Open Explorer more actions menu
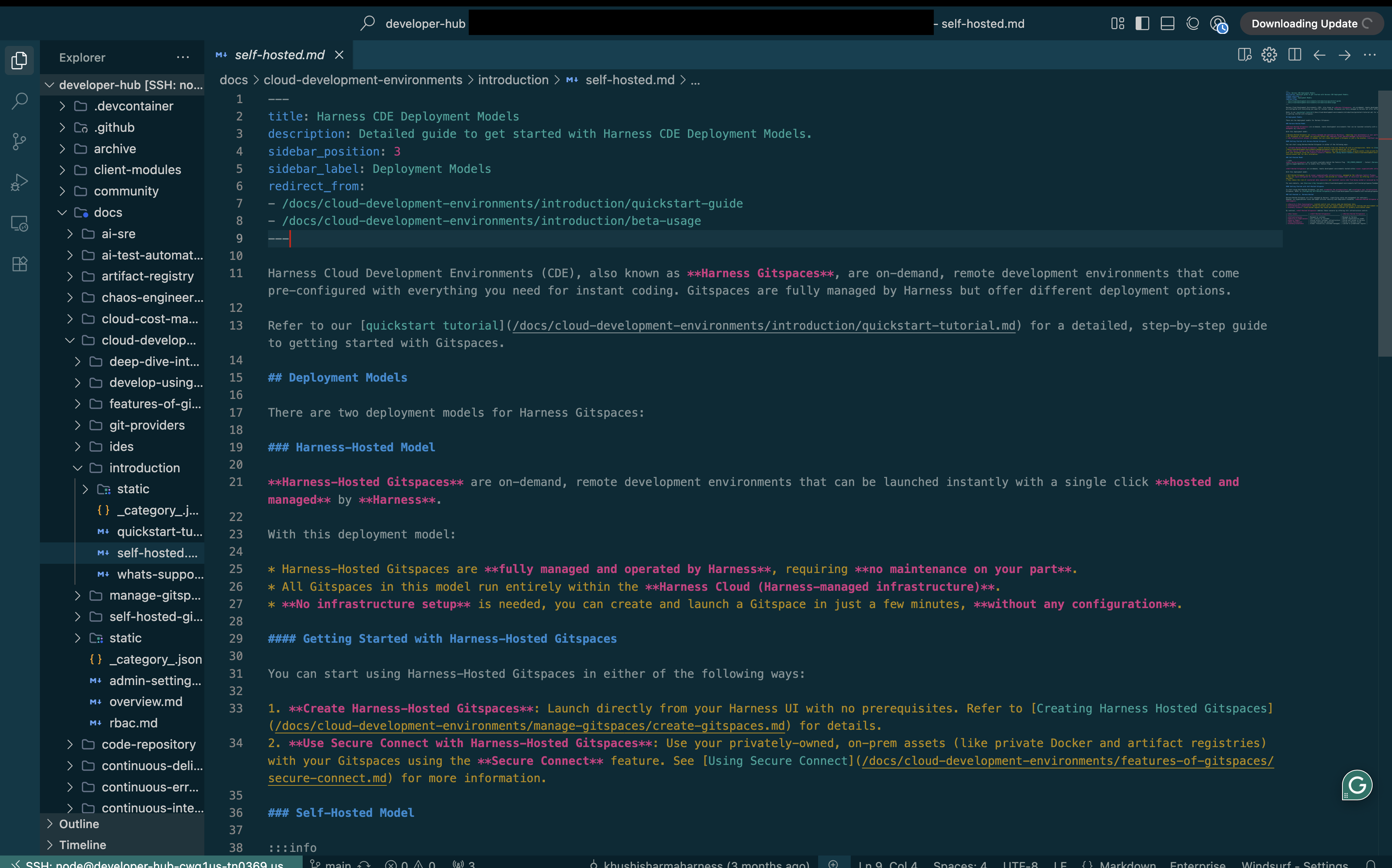 pos(183,57)
